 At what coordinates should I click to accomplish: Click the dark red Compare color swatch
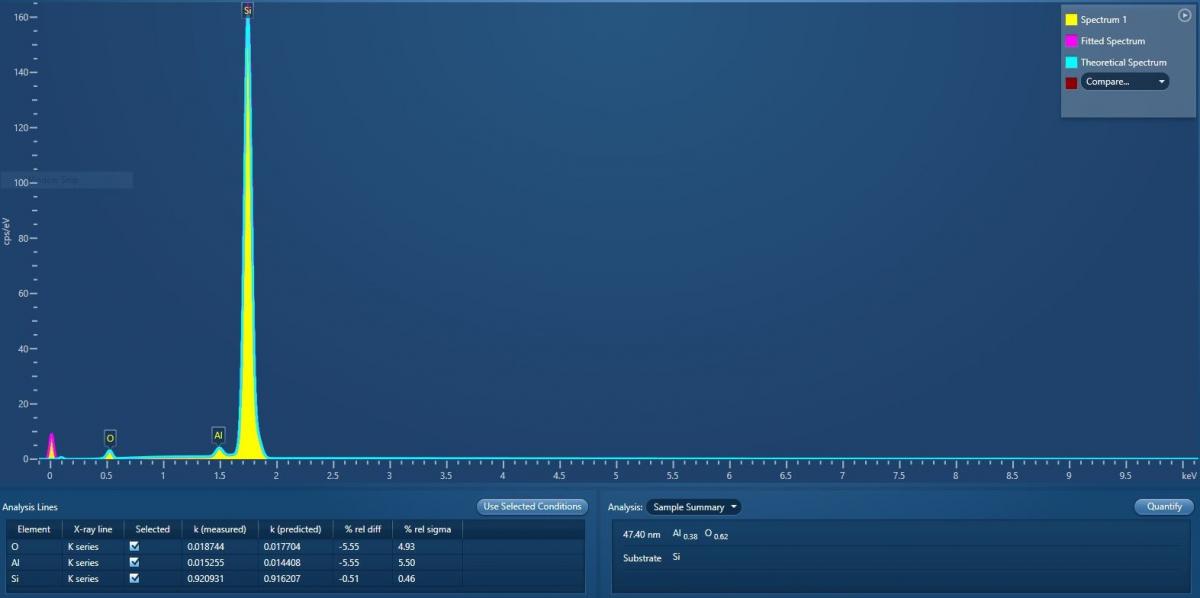1071,83
